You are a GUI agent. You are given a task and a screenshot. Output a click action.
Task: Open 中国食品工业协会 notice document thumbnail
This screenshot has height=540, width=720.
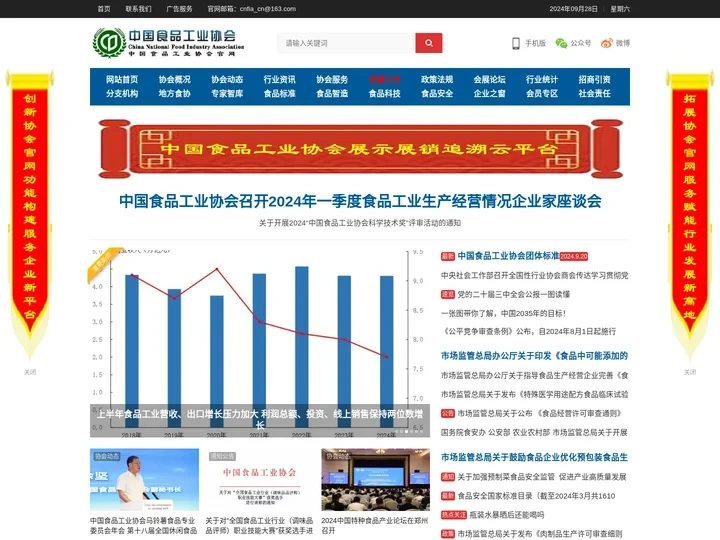pyautogui.click(x=260, y=479)
